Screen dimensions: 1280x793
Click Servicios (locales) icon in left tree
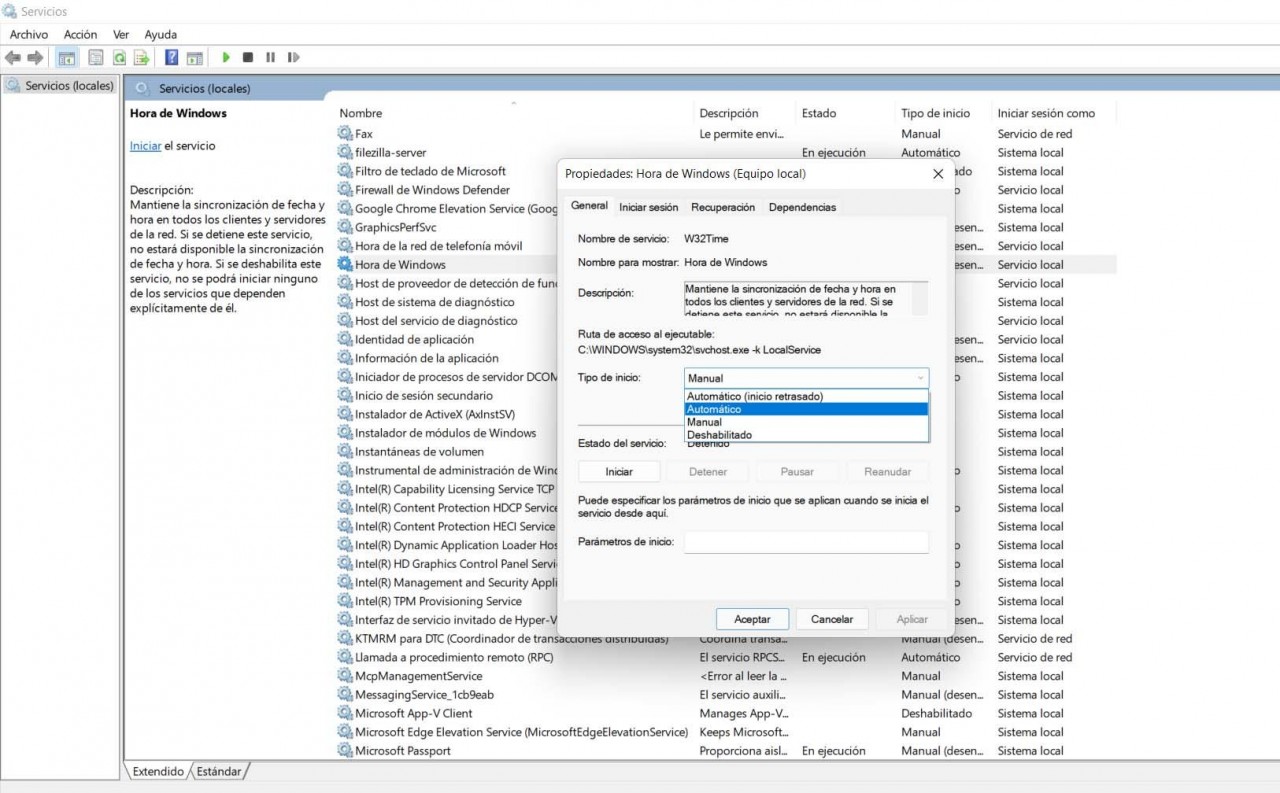pyautogui.click(x=13, y=86)
